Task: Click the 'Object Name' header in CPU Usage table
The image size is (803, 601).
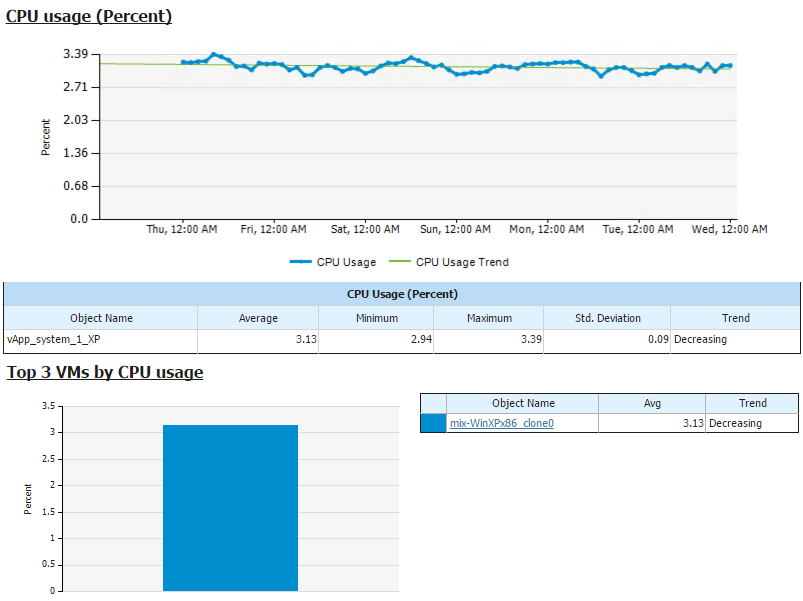Action: coord(101,318)
